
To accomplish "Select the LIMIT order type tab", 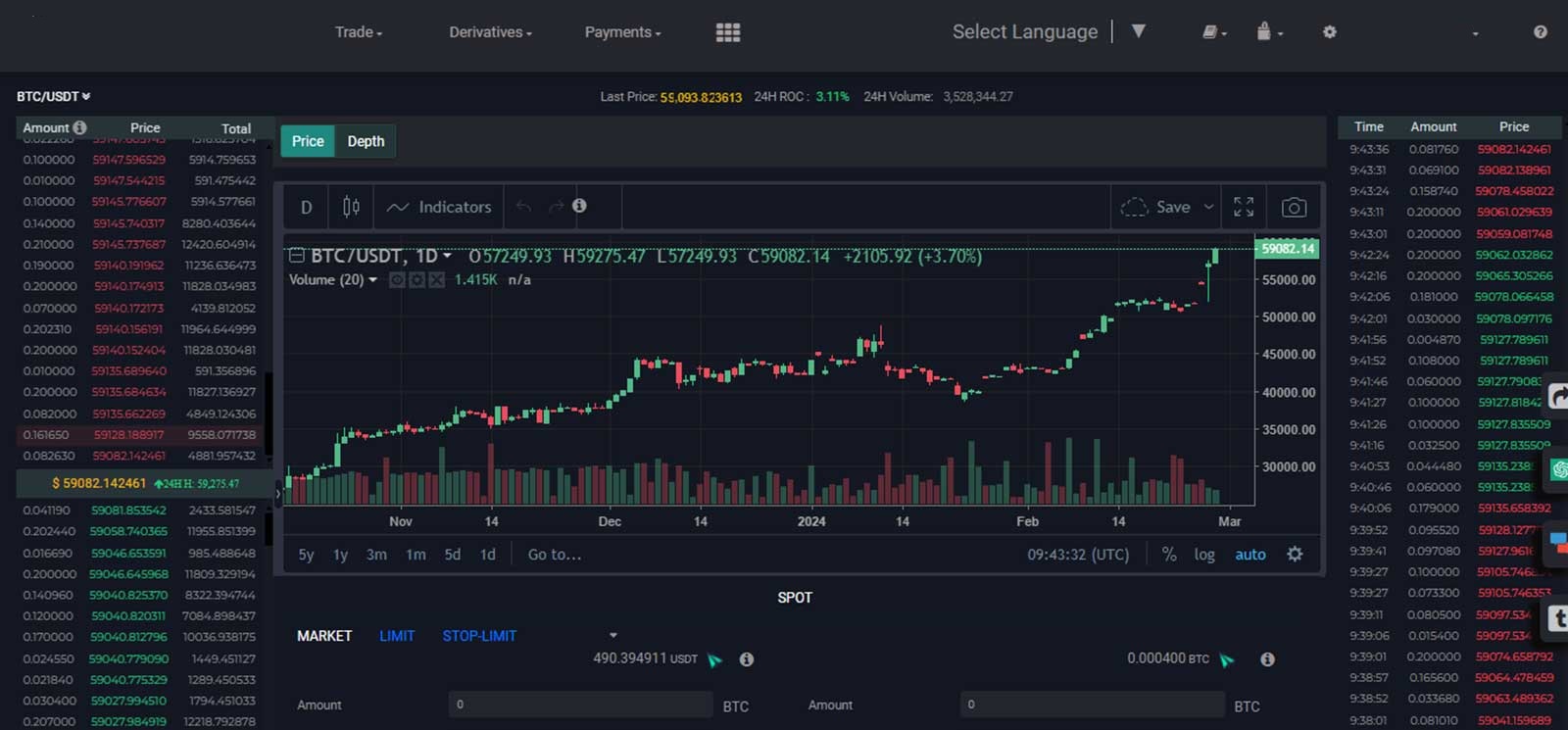I will 397,636.
